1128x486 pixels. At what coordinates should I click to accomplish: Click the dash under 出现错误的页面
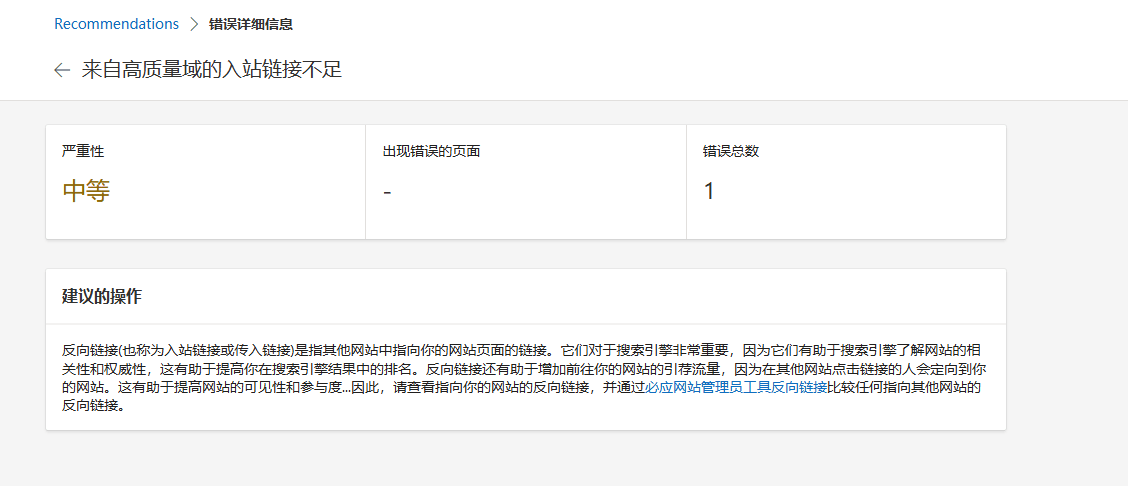tap(387, 192)
